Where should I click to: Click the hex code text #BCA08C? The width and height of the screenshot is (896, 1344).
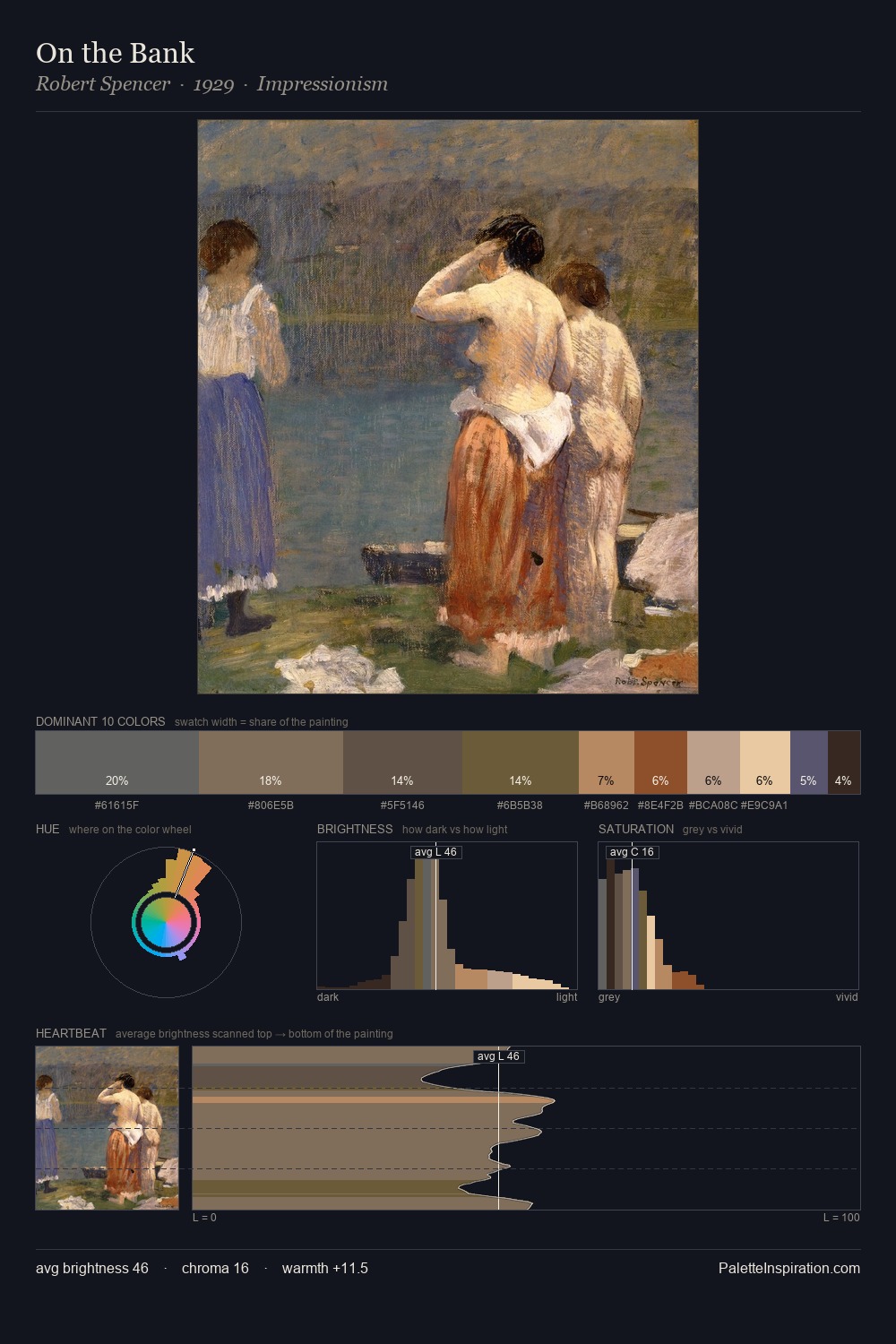point(713,806)
